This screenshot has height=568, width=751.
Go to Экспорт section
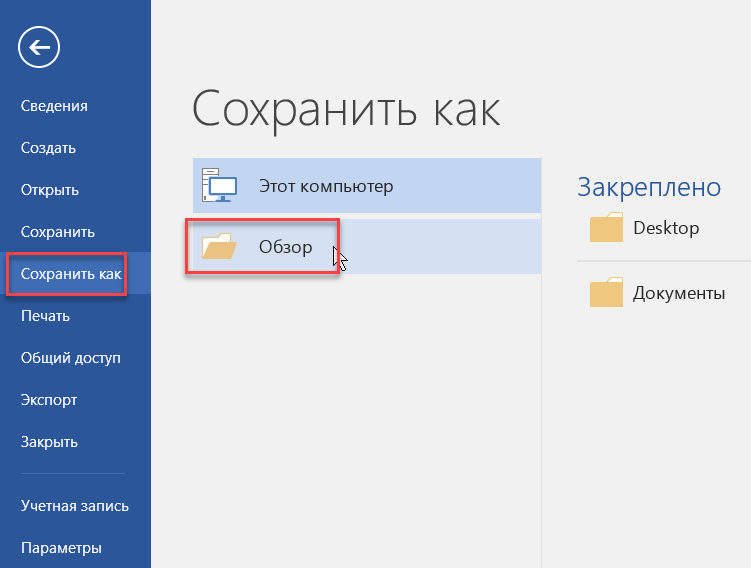point(48,400)
